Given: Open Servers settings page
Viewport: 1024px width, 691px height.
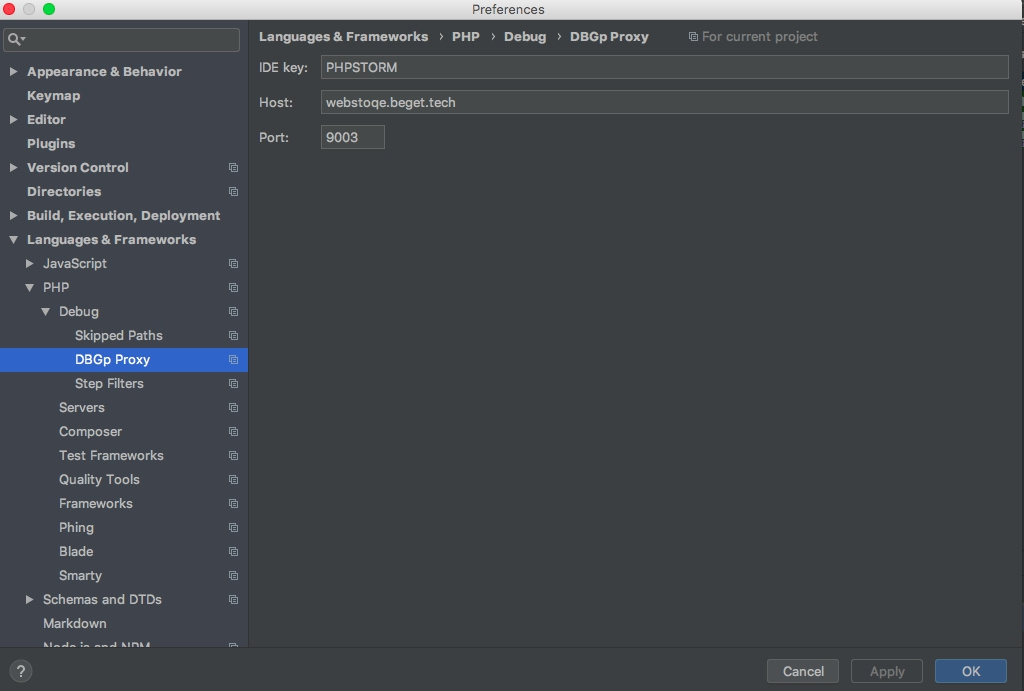Looking at the screenshot, I should [82, 408].
